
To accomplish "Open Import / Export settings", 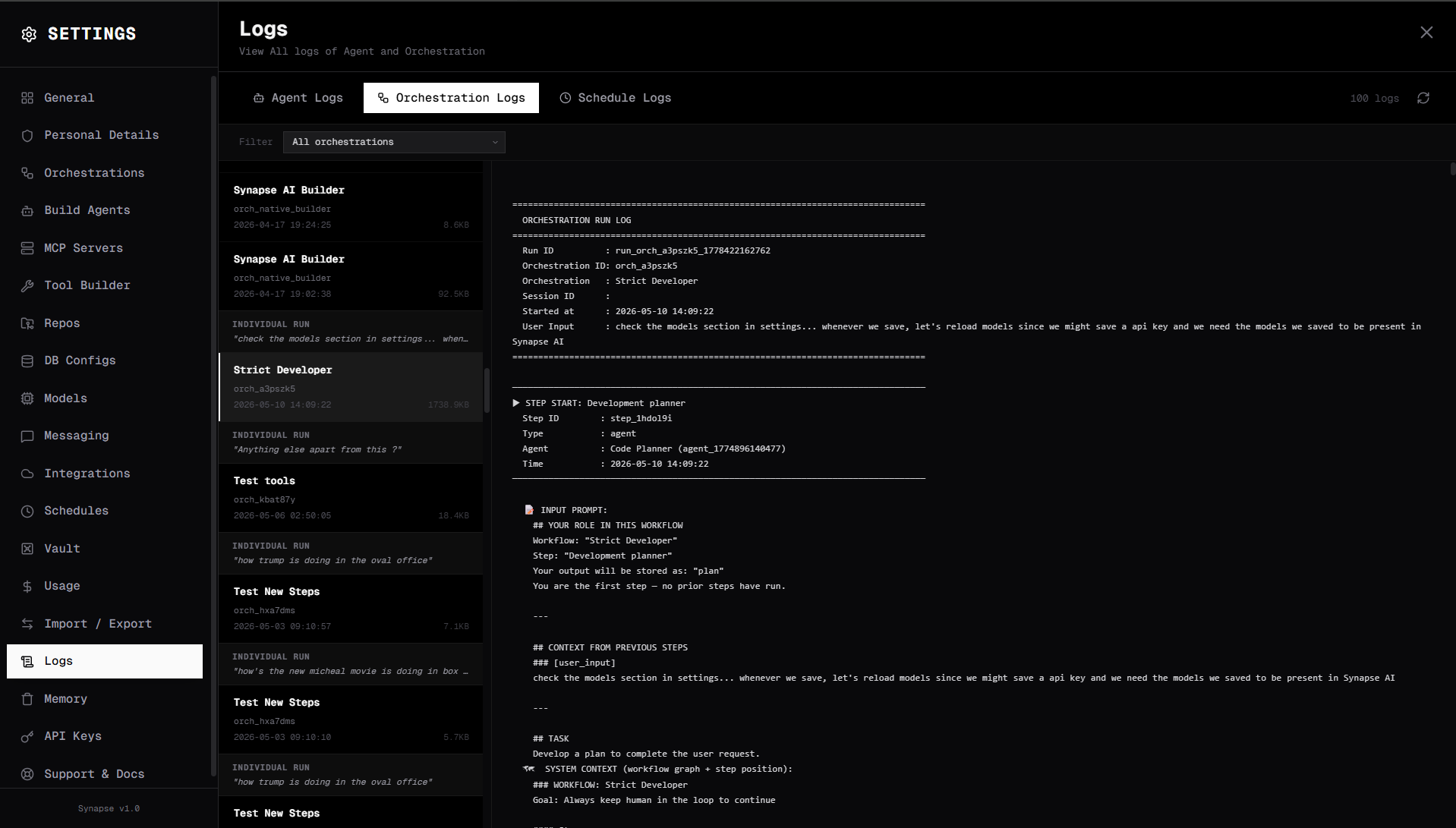I will click(x=105, y=624).
